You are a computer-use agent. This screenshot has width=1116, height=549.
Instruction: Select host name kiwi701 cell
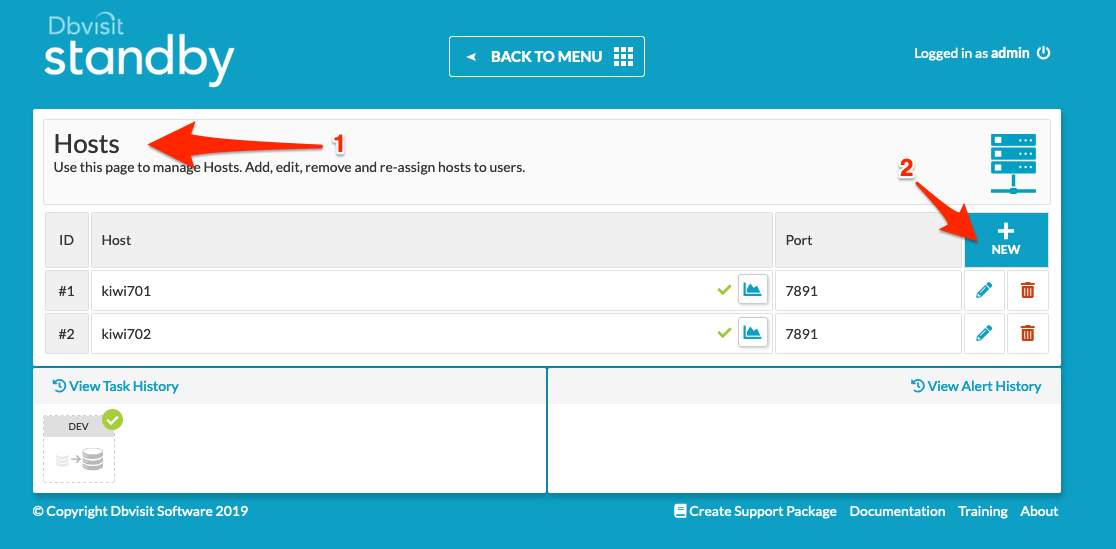432,291
